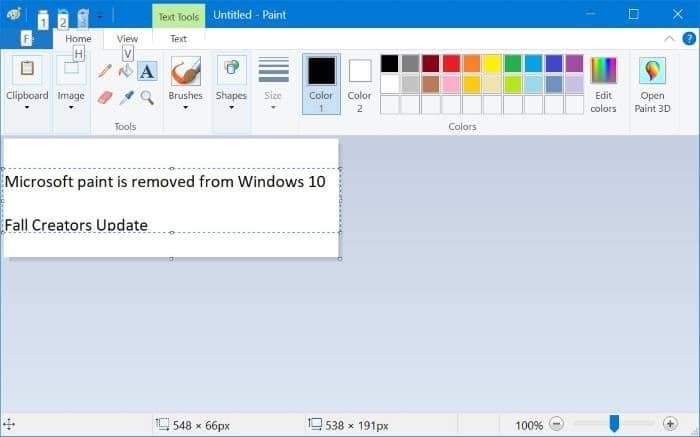Open Paint 3D button

(652, 85)
